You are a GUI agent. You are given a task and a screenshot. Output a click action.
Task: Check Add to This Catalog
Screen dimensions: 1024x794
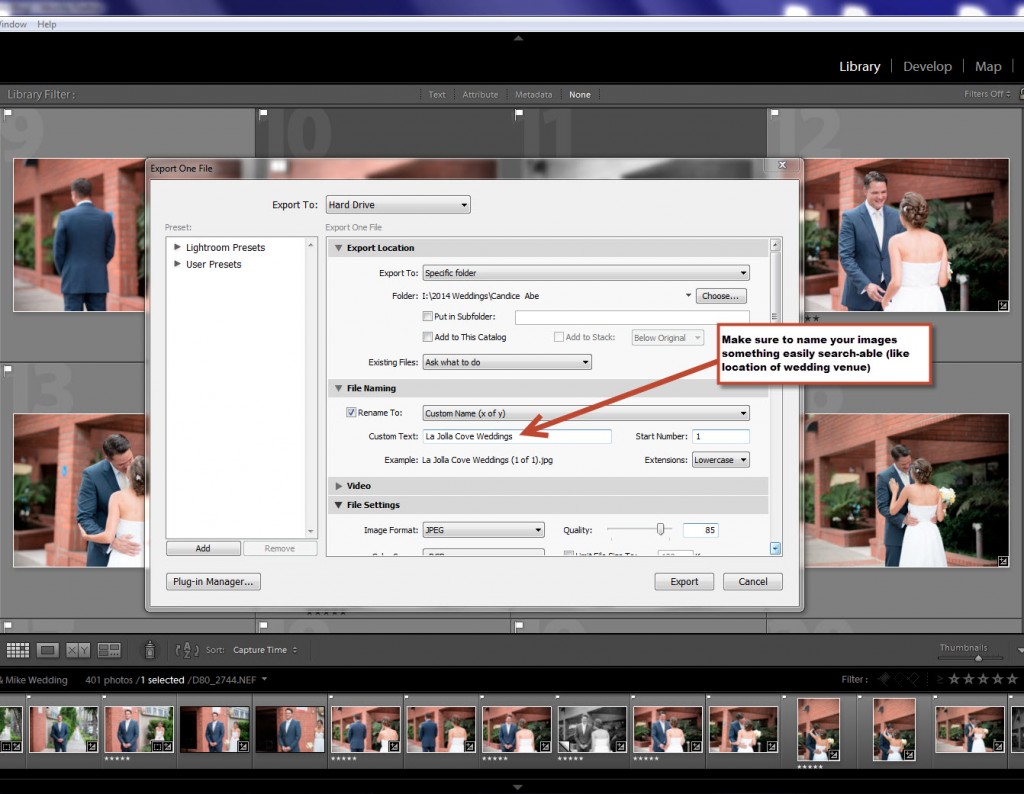click(x=428, y=337)
